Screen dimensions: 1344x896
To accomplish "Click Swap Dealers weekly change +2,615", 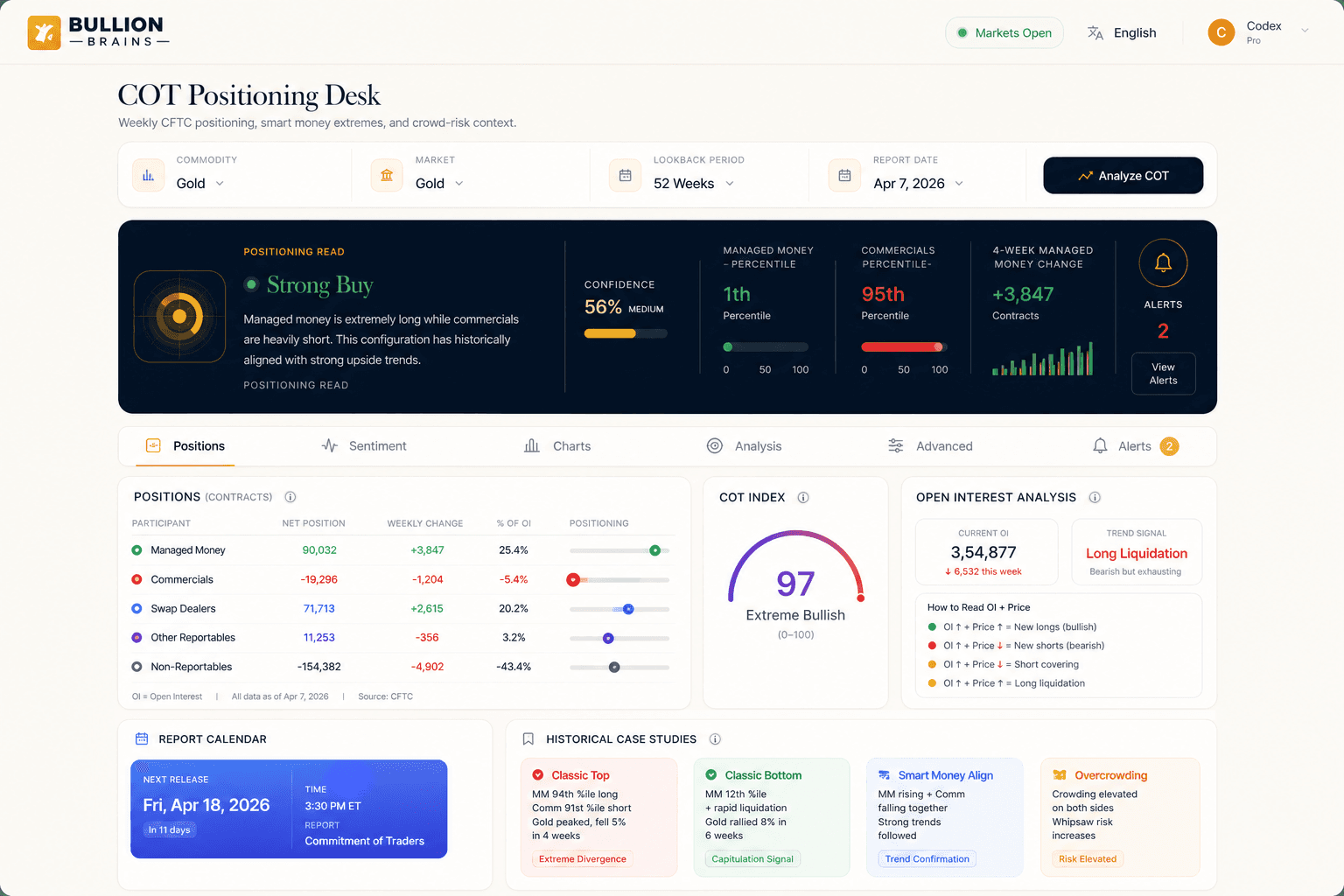I will pyautogui.click(x=427, y=609).
